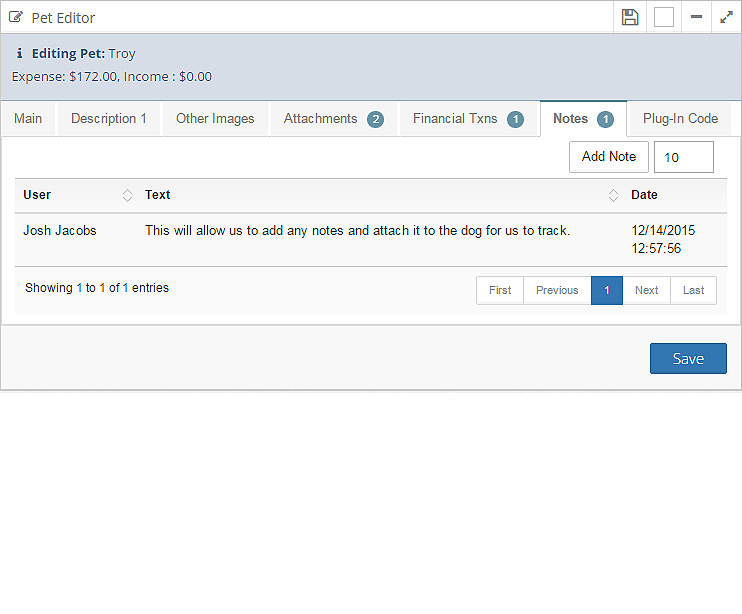Click the Expense and Income summary line
The height and width of the screenshot is (614, 742).
[x=112, y=77]
